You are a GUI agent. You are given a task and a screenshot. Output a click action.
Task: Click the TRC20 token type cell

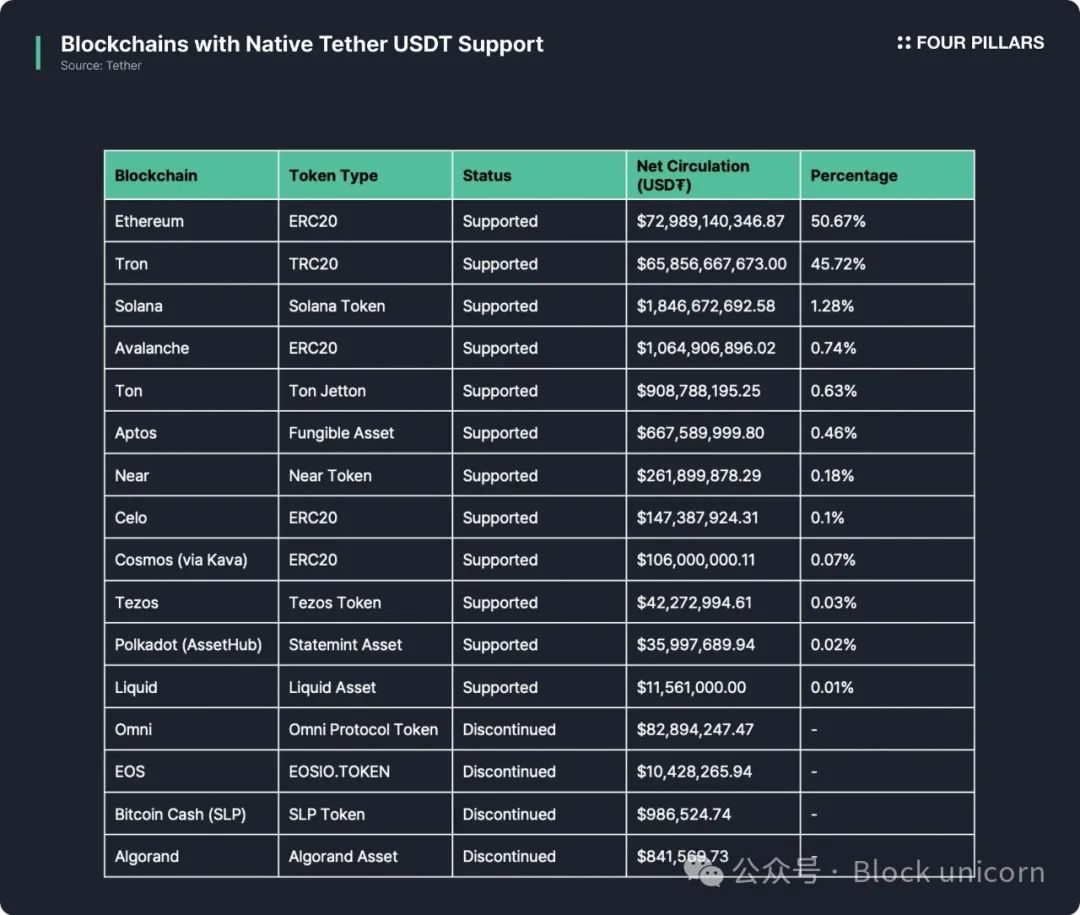click(313, 265)
